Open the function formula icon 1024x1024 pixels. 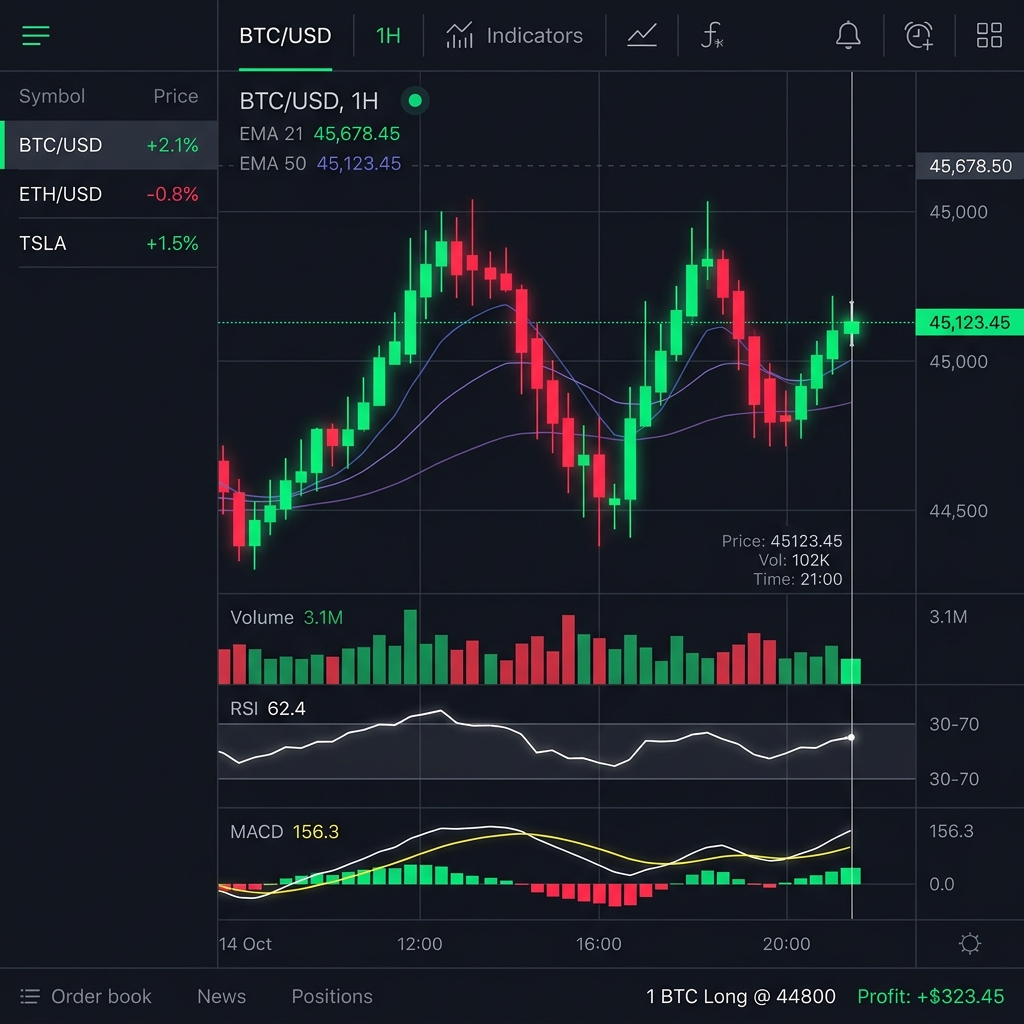(711, 35)
